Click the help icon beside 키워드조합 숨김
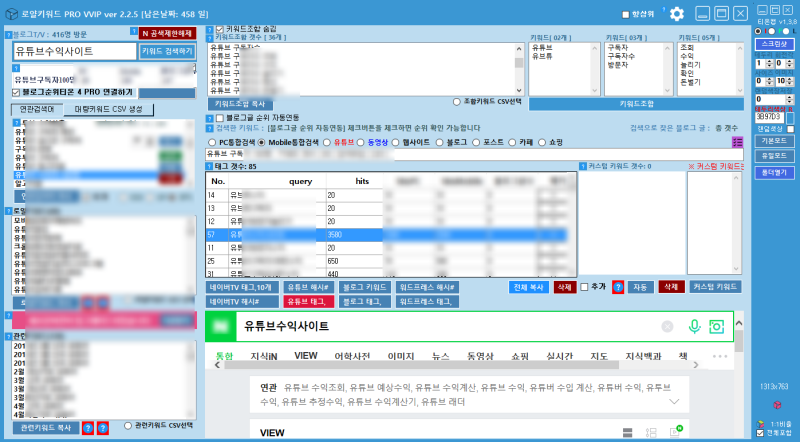800x442 pixels. pos(210,30)
